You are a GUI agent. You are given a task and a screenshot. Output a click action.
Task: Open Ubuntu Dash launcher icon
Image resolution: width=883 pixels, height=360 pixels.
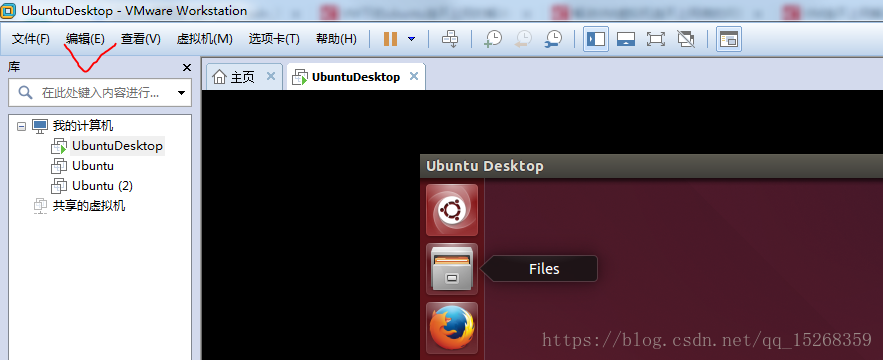pos(452,210)
